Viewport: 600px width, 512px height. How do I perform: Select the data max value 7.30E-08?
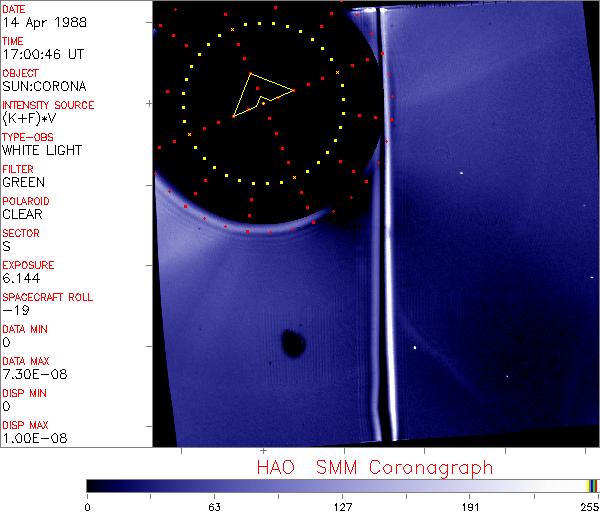point(28,374)
